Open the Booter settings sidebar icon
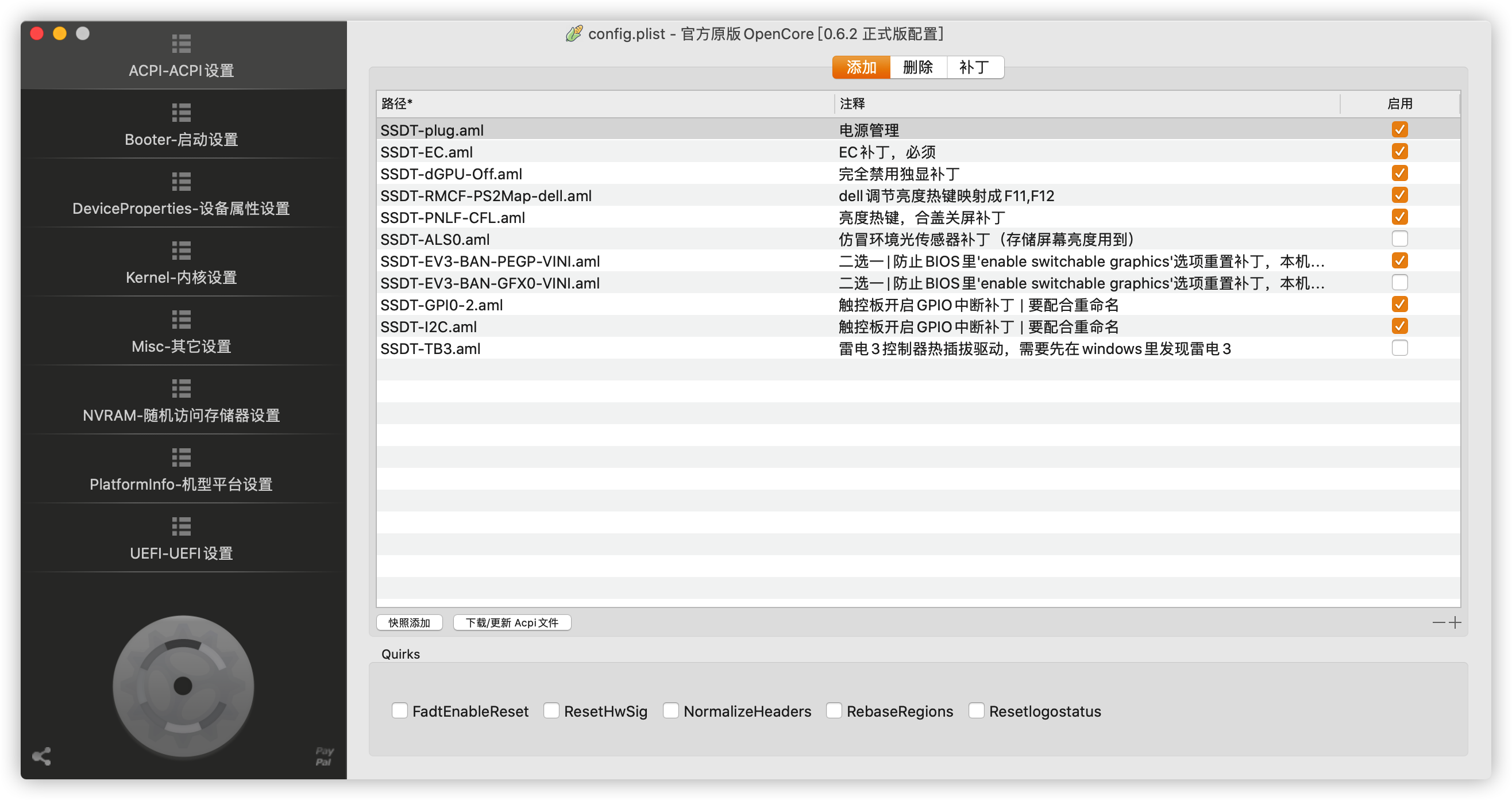The height and width of the screenshot is (800, 1512). tap(182, 113)
